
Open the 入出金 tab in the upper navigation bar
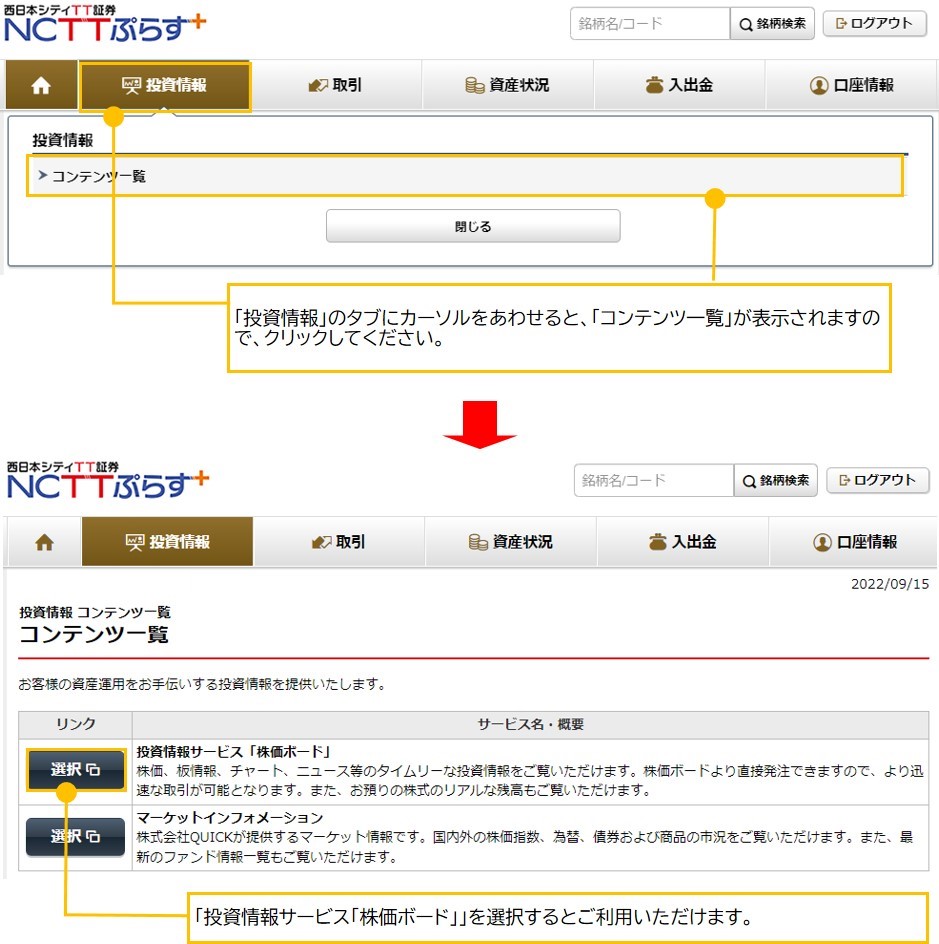pos(679,86)
